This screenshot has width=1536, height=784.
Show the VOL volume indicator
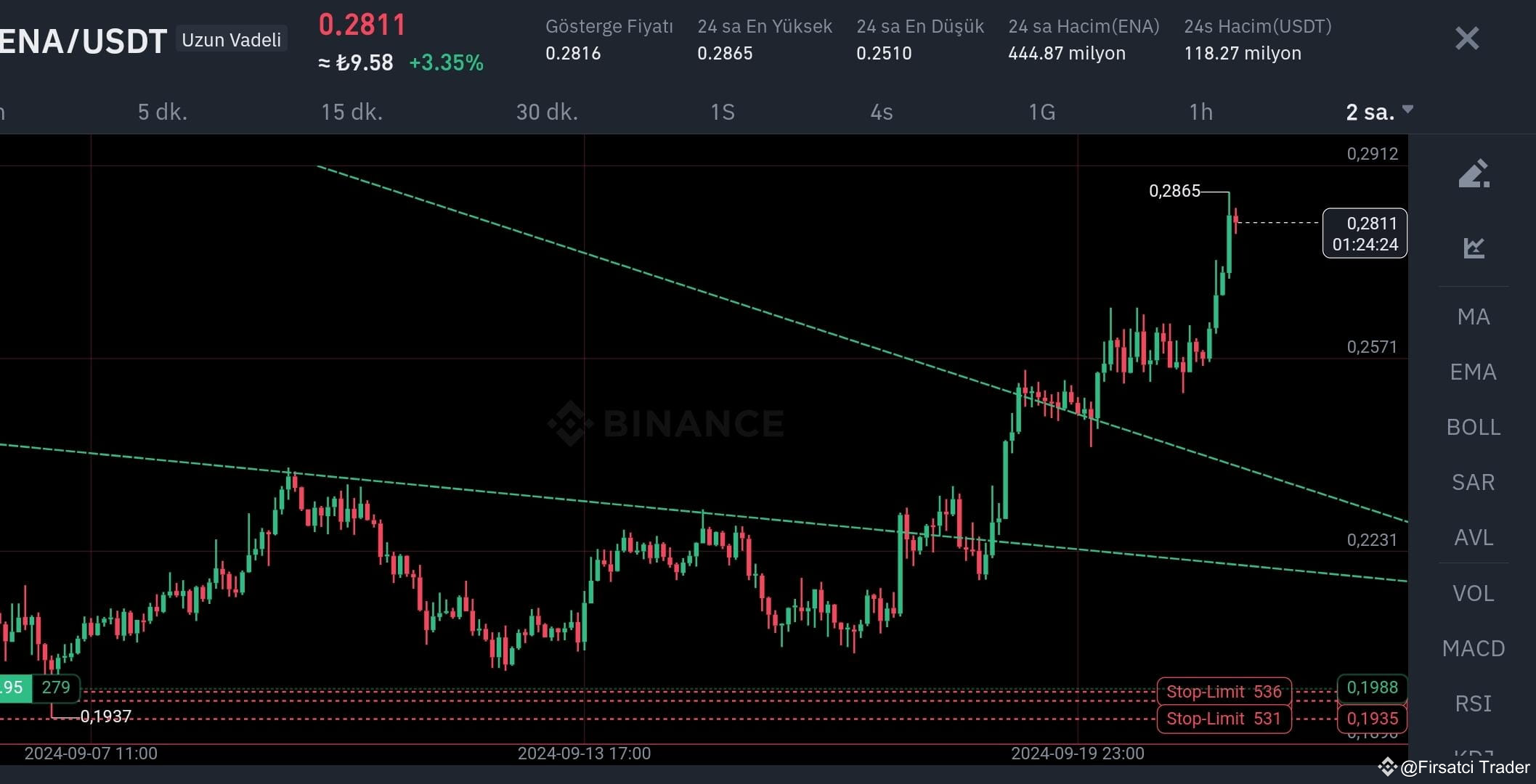1474,593
